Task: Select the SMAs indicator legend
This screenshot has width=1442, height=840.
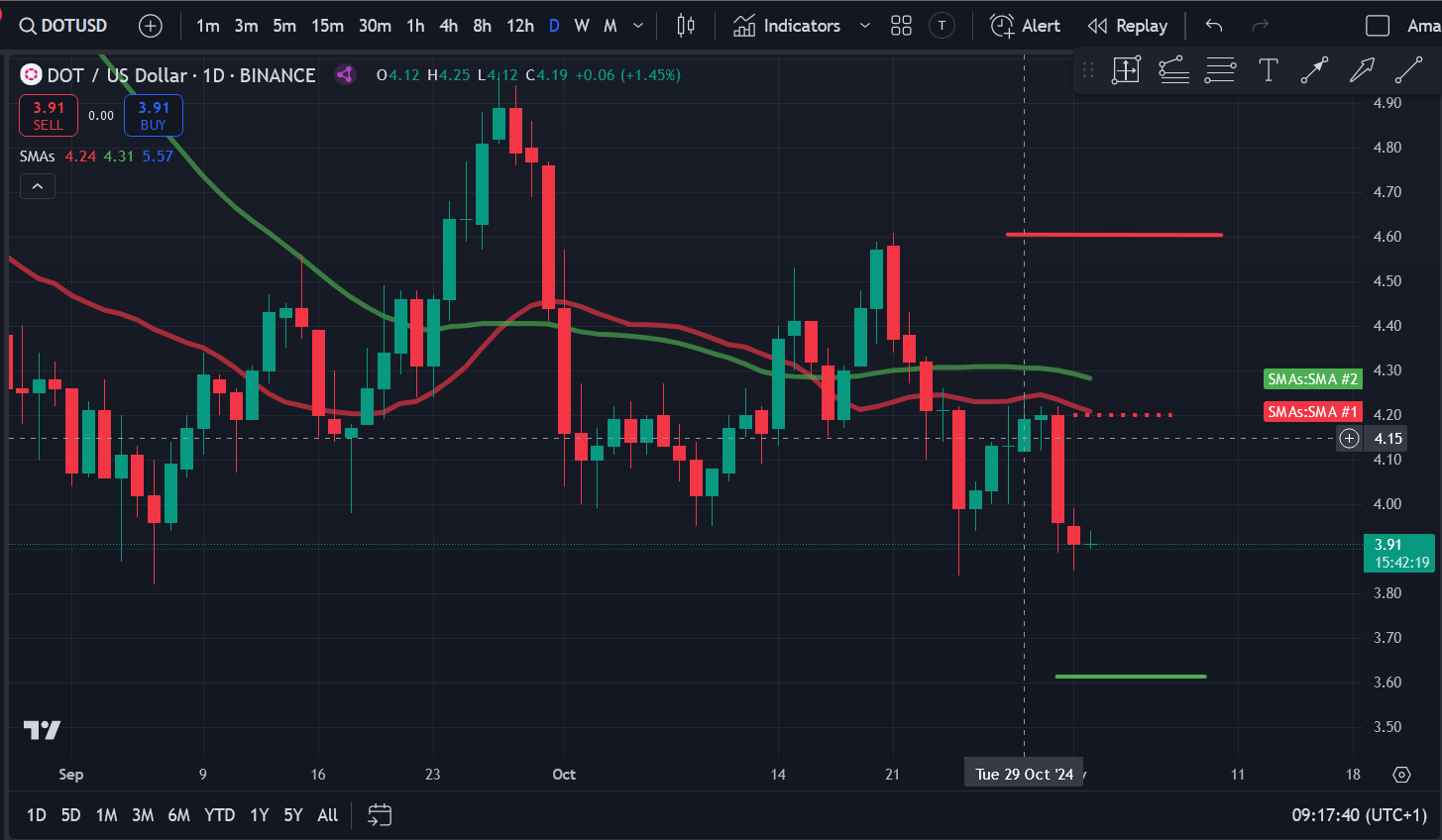Action: (38, 157)
